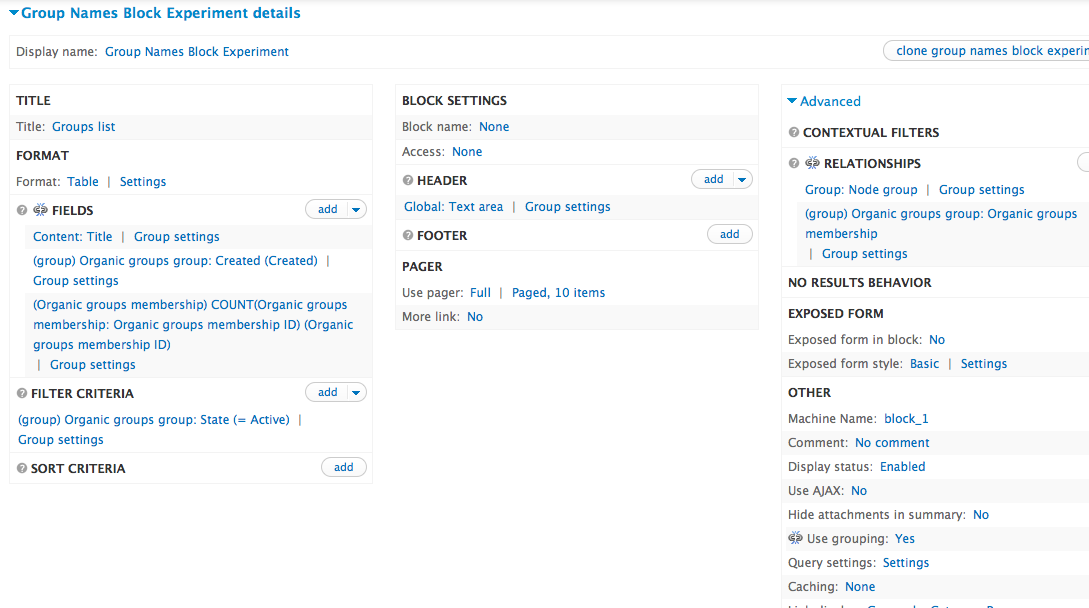Change the Table format setting
Viewport: 1089px width, 608px height.
click(x=83, y=182)
